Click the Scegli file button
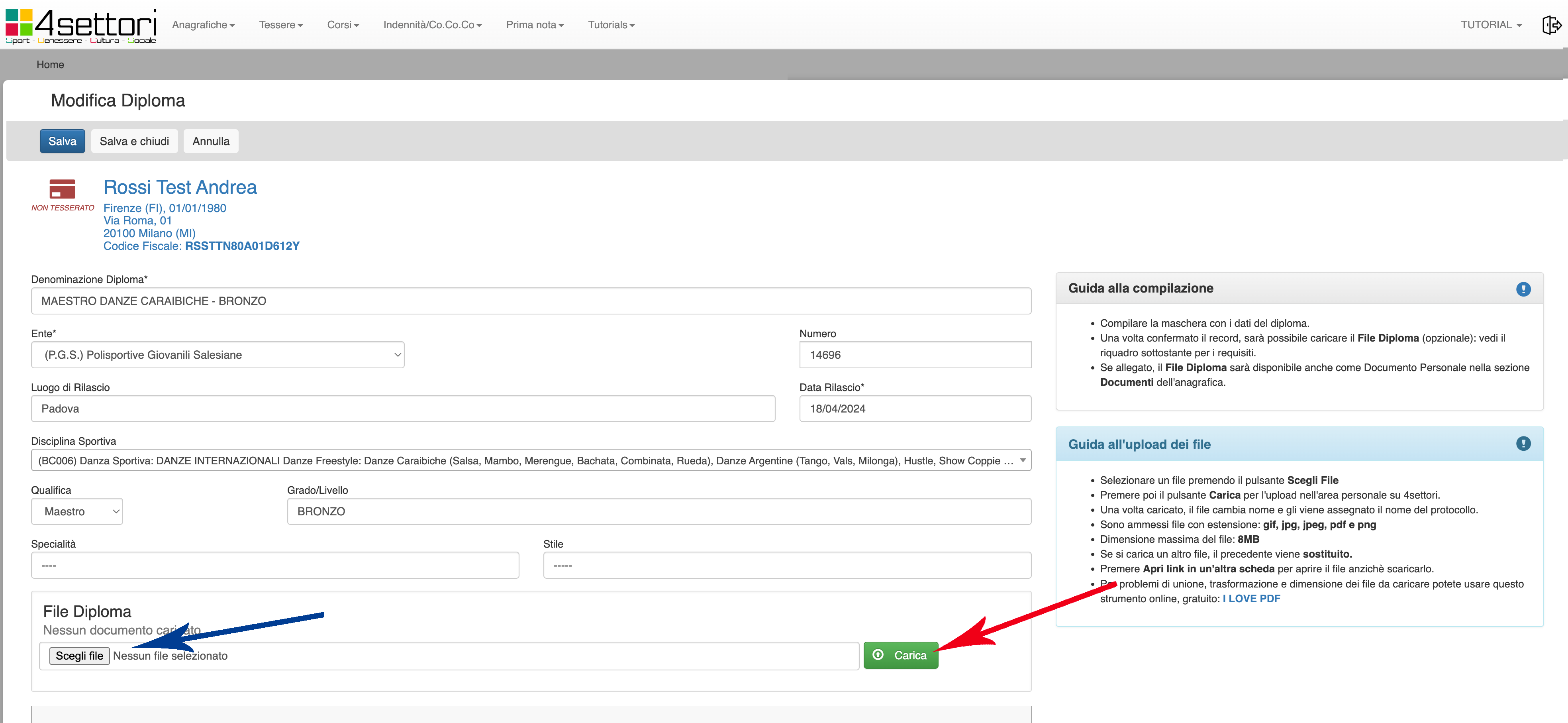Viewport: 1568px width, 723px height. click(79, 656)
